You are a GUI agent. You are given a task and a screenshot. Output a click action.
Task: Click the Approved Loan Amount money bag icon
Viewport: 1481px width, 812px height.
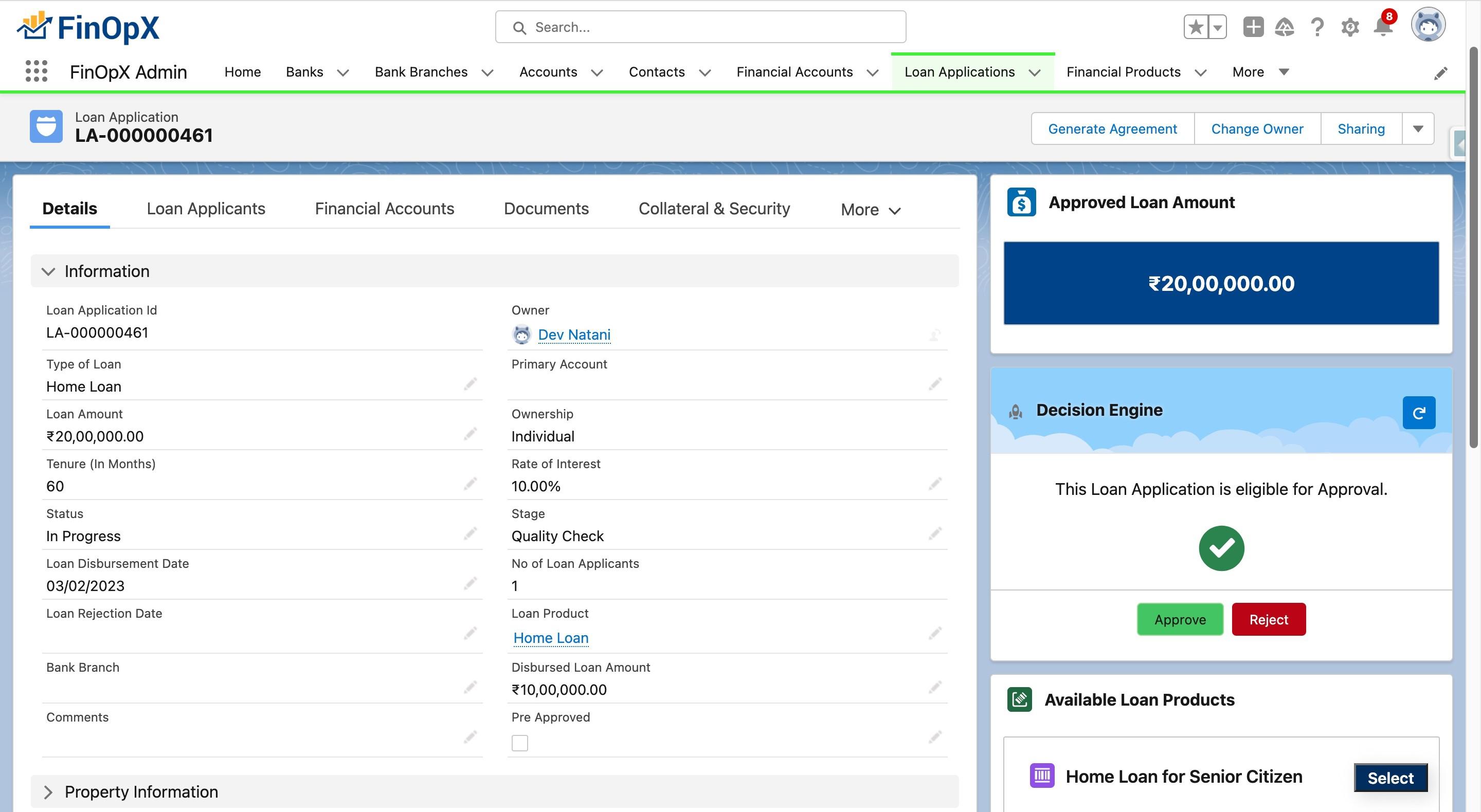coord(1021,202)
